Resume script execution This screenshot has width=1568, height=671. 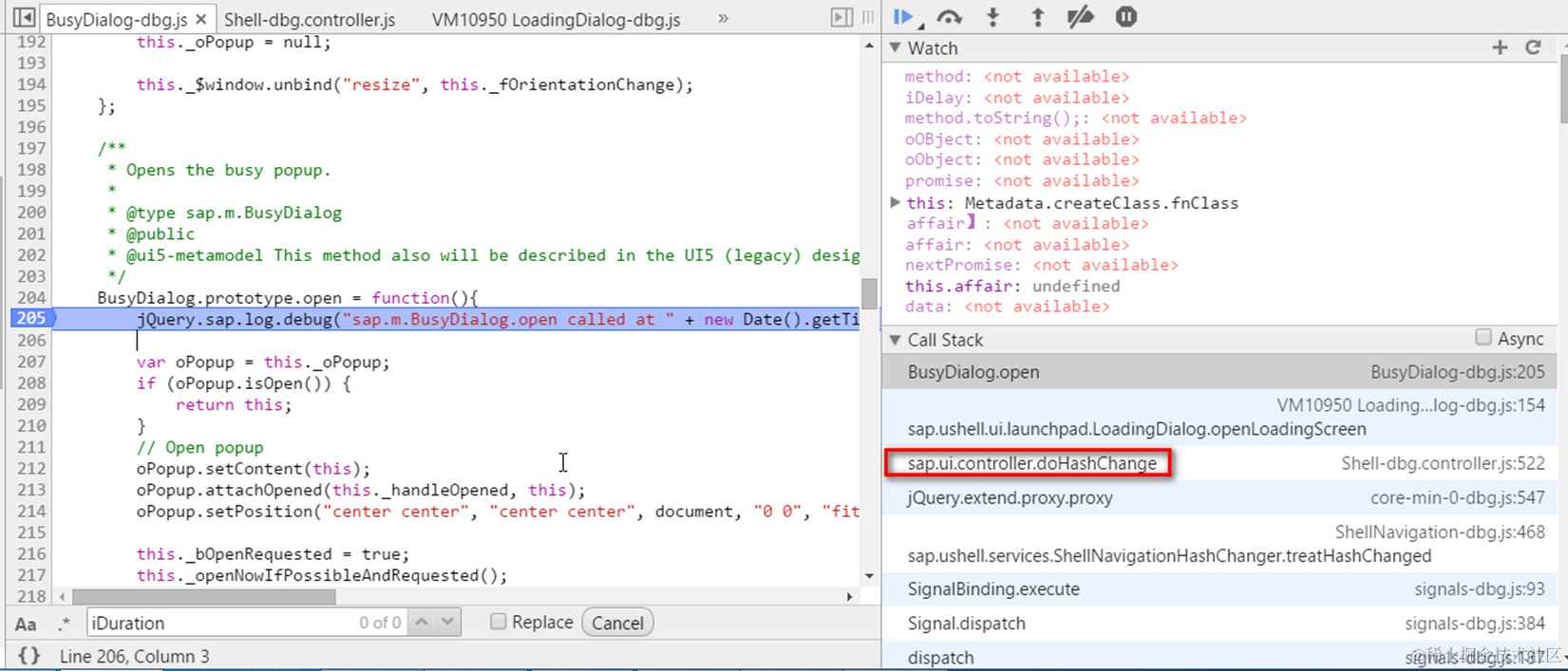pos(903,16)
